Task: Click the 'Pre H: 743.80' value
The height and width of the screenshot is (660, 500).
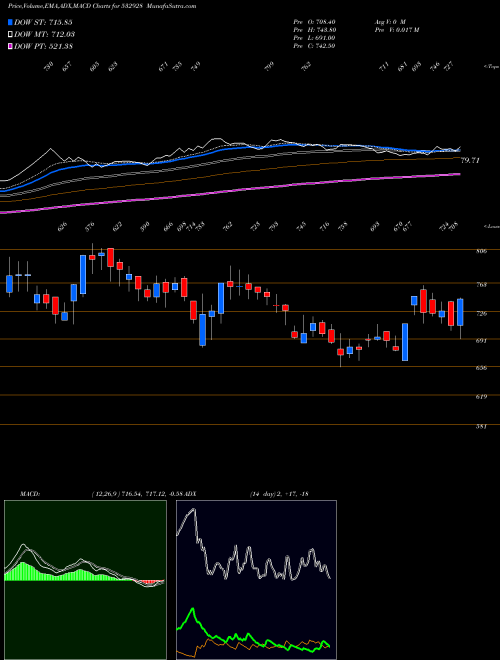Action: 314,30
